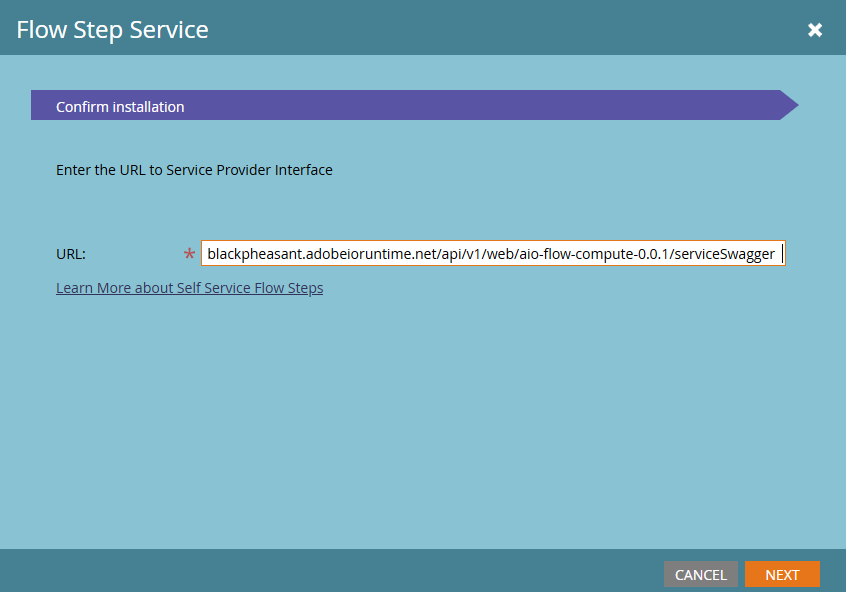
Task: Close the Flow Step Service dialog
Action: click(x=815, y=30)
